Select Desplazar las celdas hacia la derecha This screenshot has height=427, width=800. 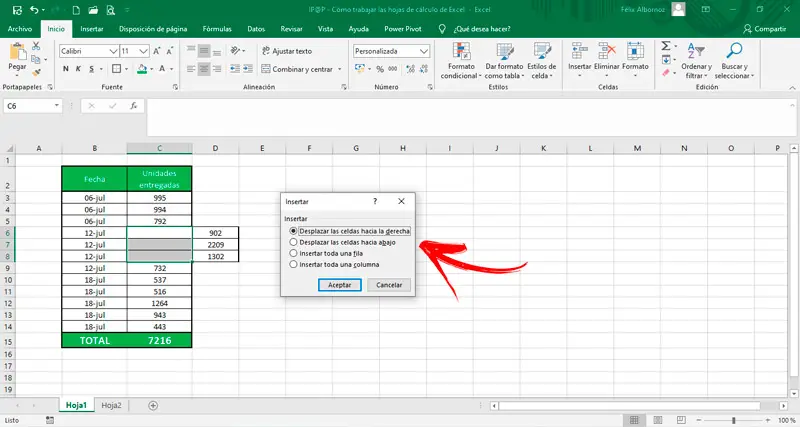[293, 231]
